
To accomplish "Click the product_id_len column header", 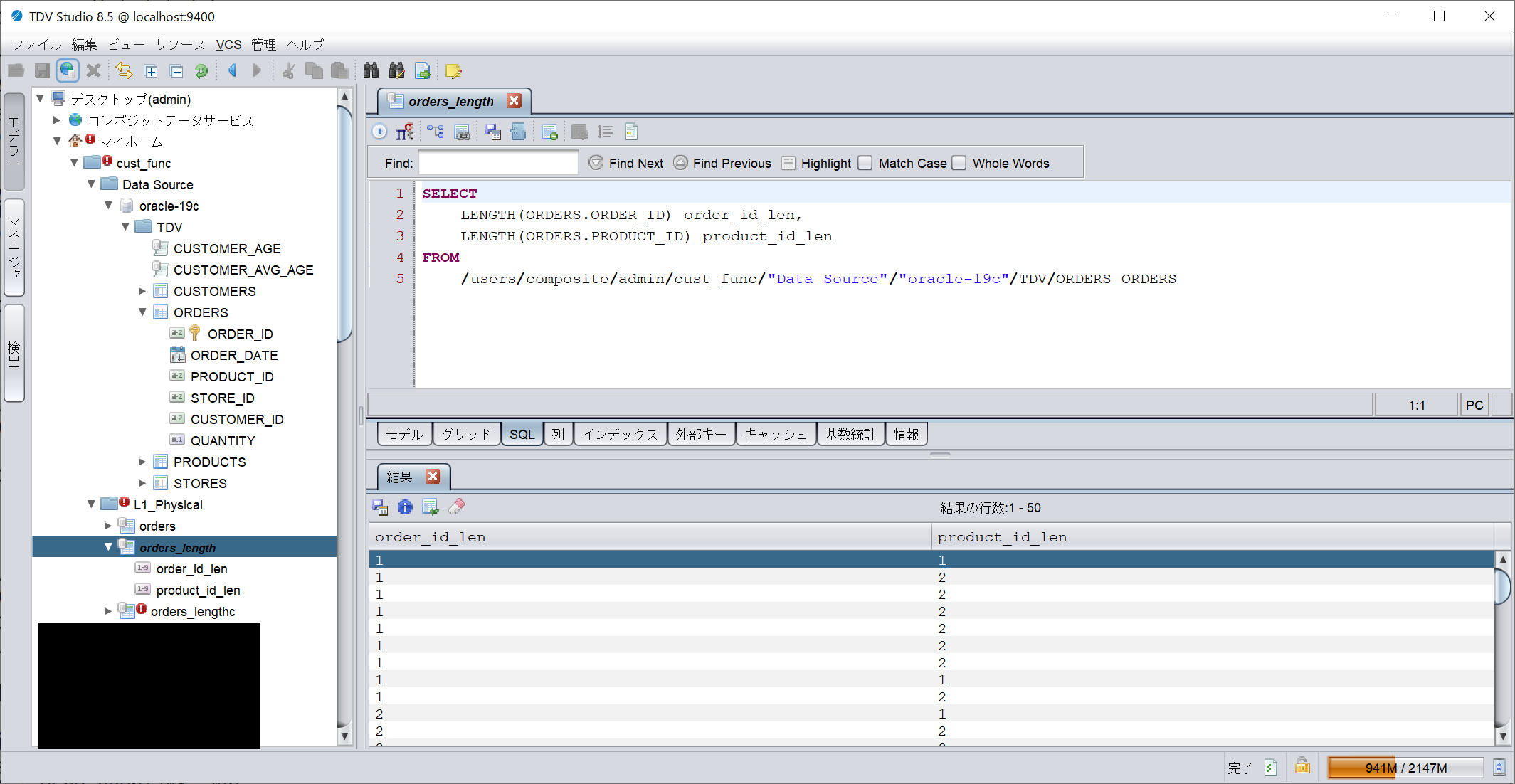I will (1213, 537).
